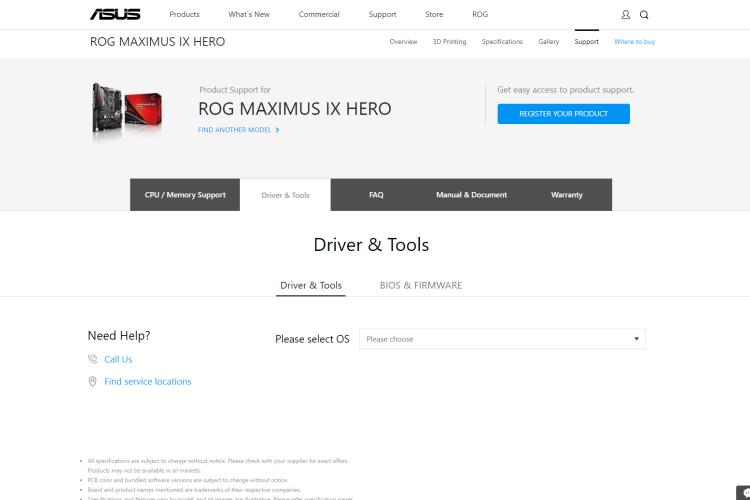
Task: Click the Register Your Product button
Action: (x=563, y=114)
